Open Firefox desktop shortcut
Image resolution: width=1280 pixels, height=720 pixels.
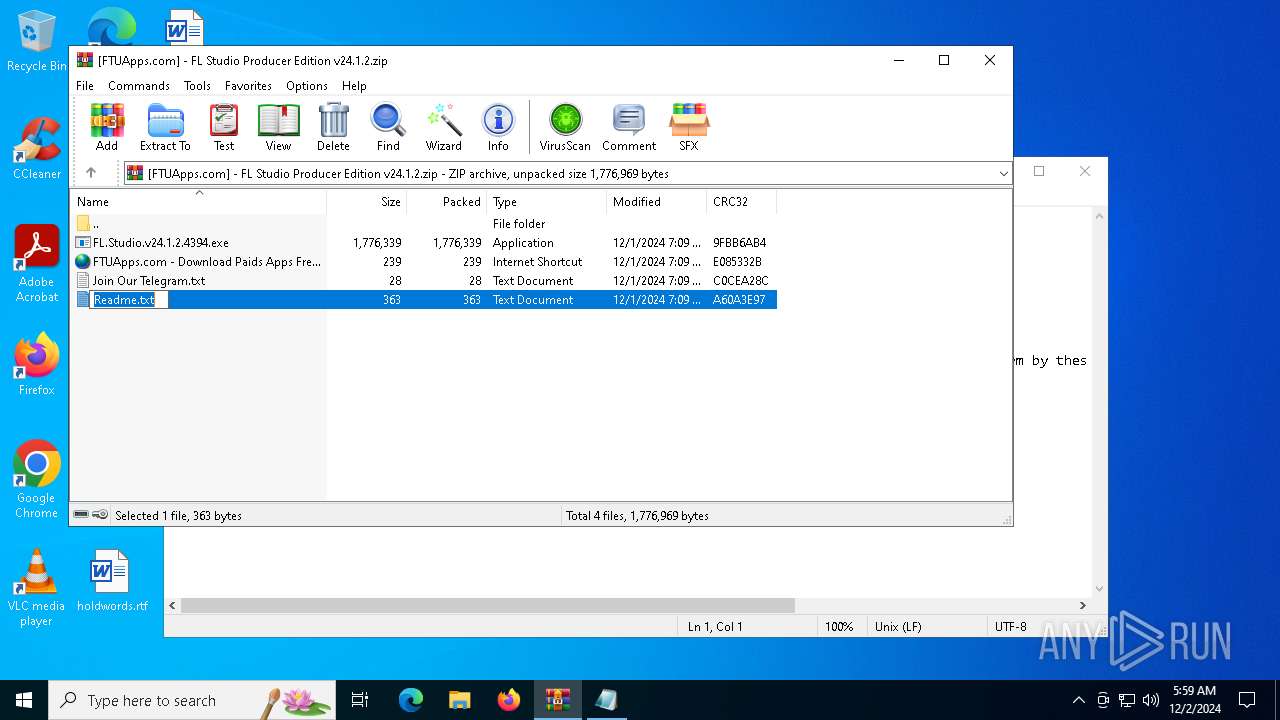[37, 364]
